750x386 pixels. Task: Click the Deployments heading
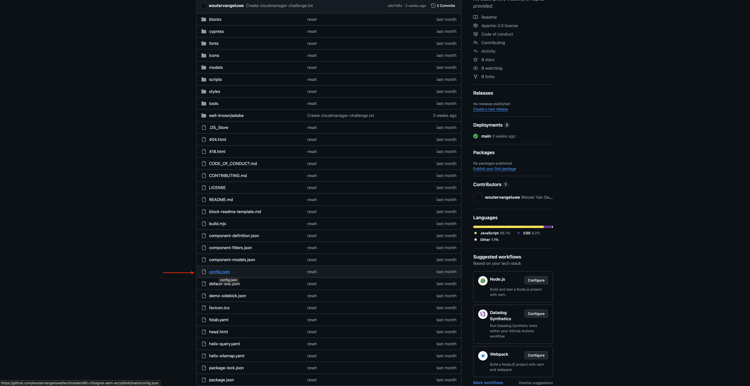(x=487, y=125)
